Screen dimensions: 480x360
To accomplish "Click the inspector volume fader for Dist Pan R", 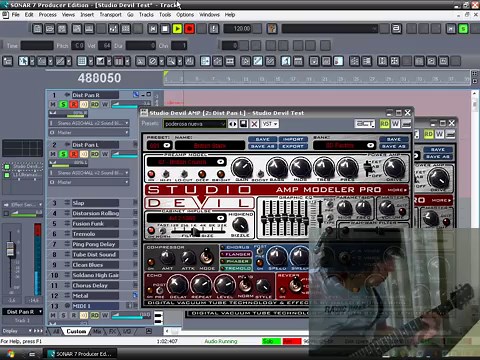I will click(x=11, y=249).
